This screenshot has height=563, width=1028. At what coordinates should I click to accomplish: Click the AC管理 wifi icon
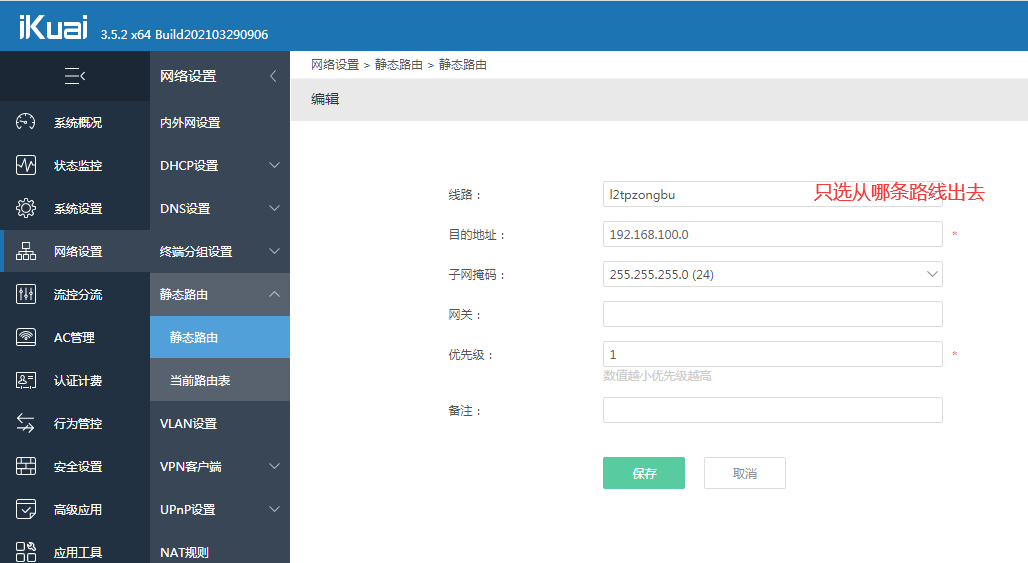[26, 337]
